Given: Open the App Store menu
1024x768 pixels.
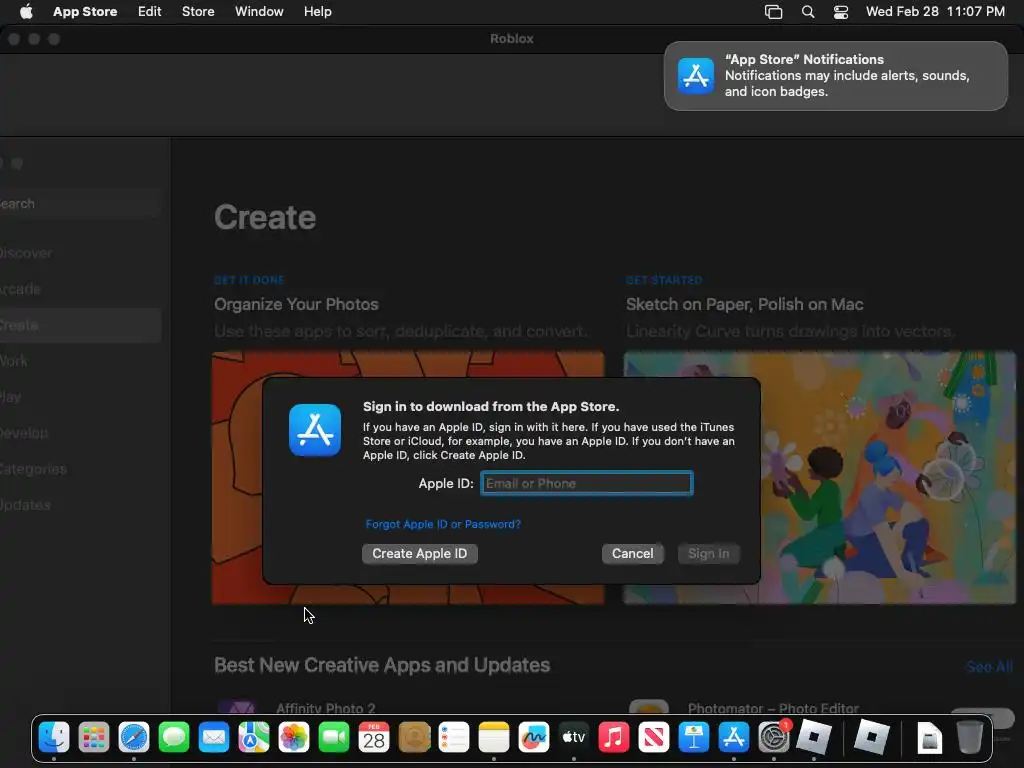Looking at the screenshot, I should pyautogui.click(x=85, y=12).
